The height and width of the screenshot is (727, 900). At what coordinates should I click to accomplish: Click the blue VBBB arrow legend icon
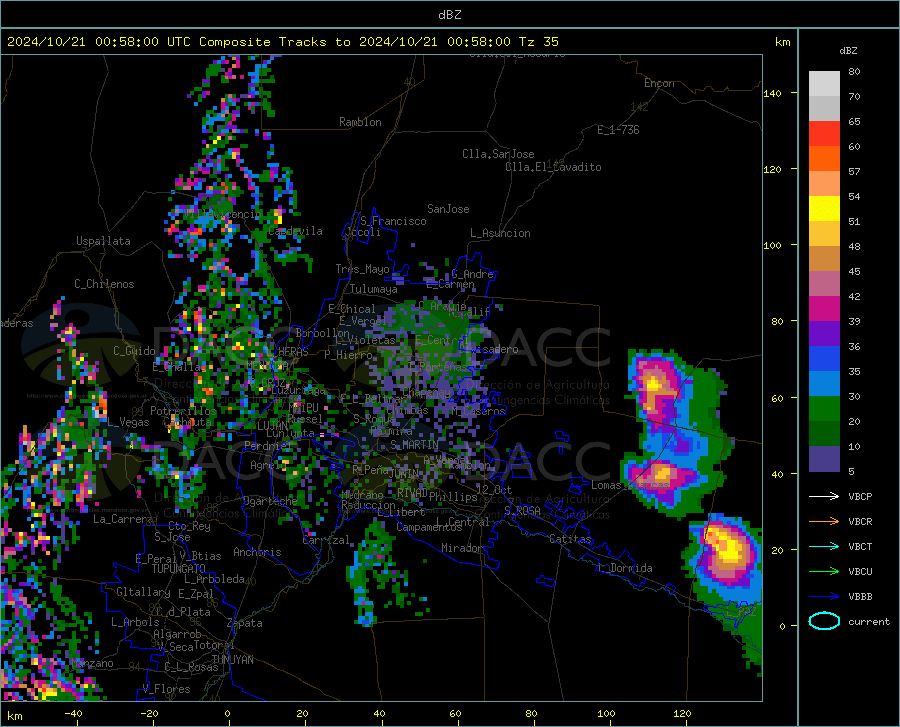(x=824, y=597)
